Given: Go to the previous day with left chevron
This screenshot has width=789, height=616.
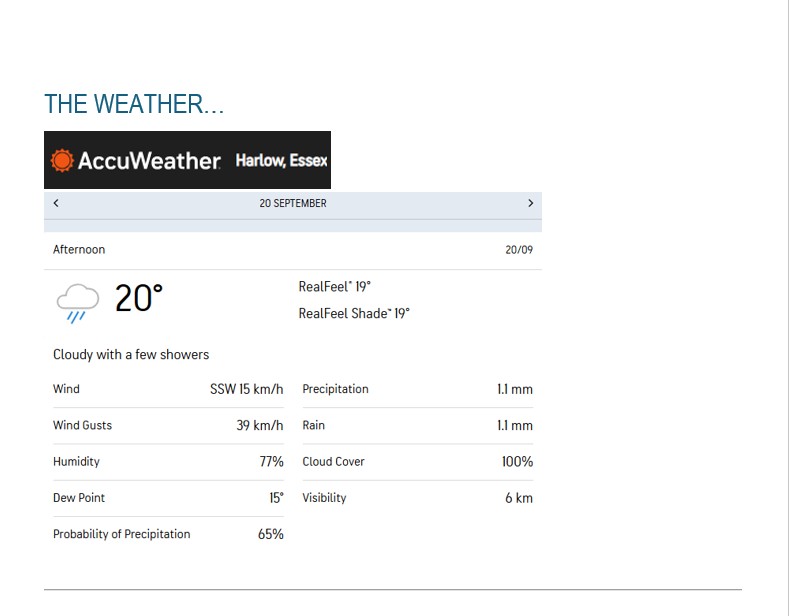Looking at the screenshot, I should (56, 203).
